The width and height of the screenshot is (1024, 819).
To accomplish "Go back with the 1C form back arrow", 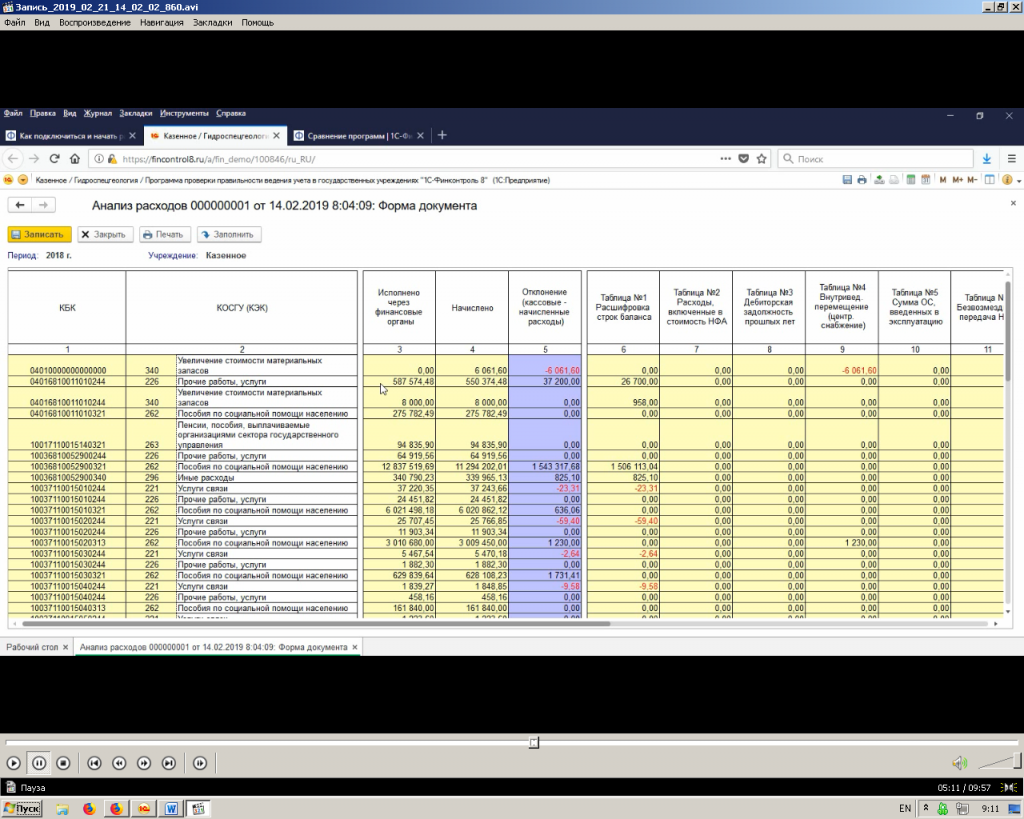I will (x=21, y=205).
